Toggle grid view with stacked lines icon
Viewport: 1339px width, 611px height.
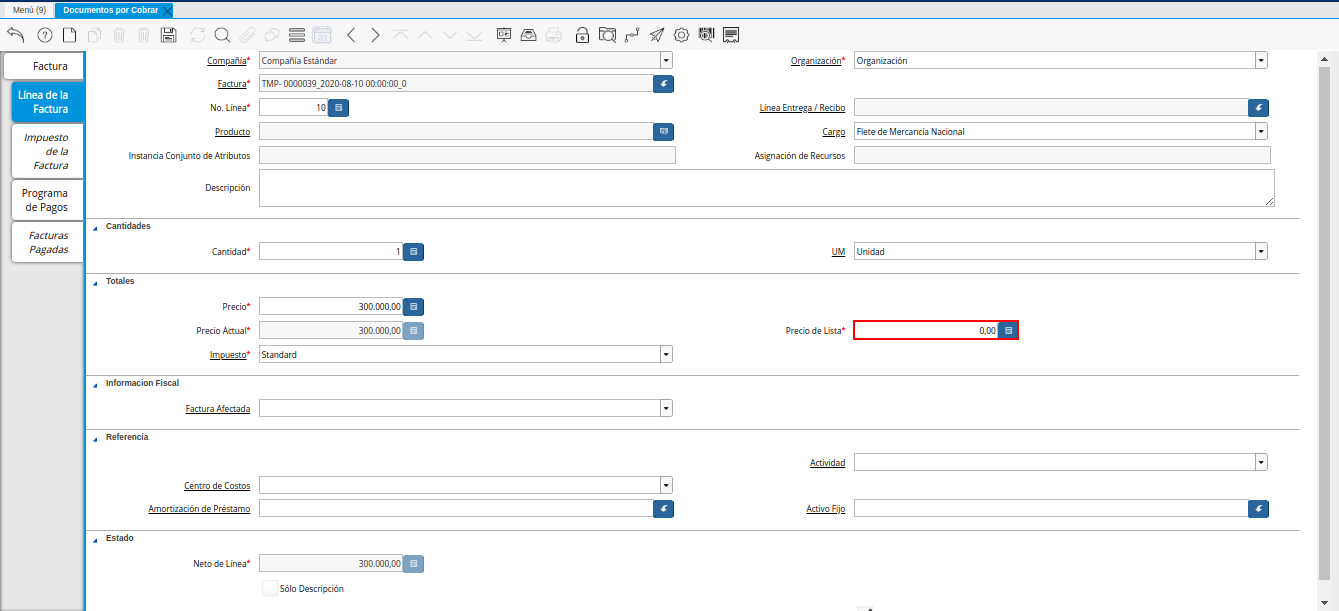tap(296, 35)
